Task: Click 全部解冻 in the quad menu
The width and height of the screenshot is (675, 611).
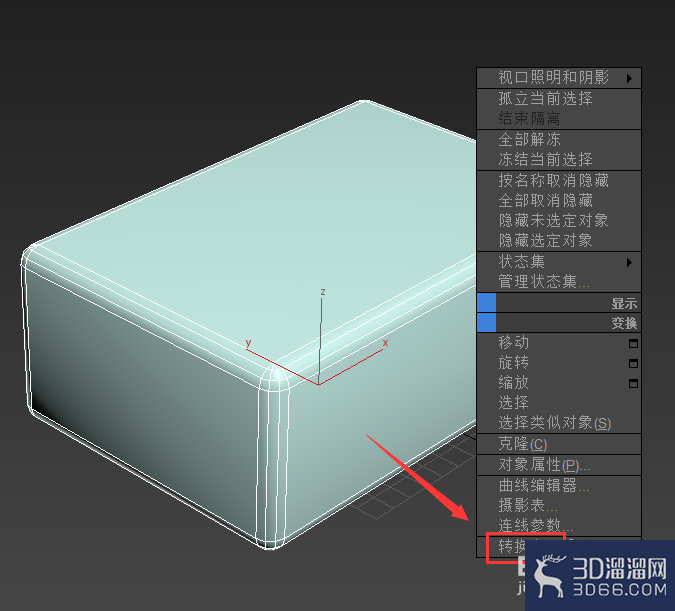Action: (x=559, y=140)
